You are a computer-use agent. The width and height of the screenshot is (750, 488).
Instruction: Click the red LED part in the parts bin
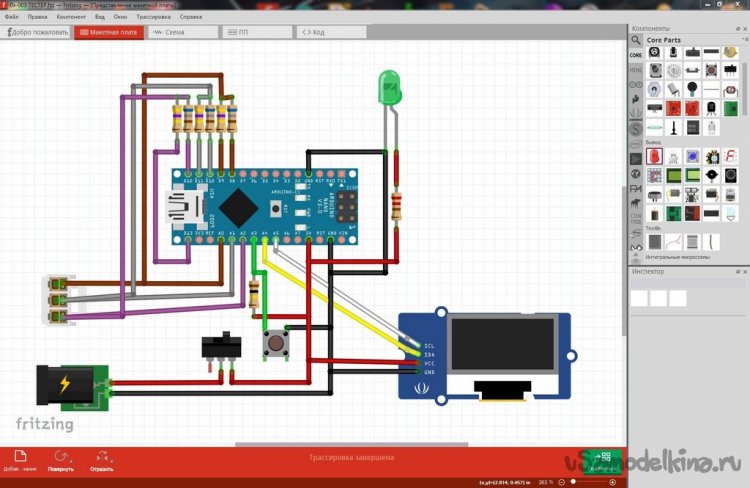pos(654,156)
